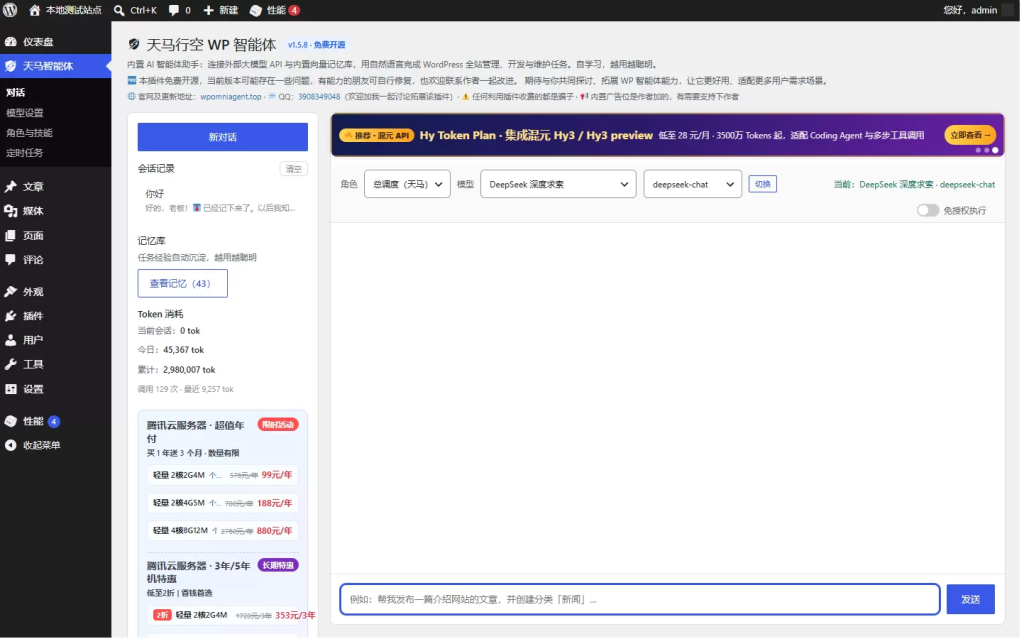Open the WordPress logo menu

point(10,10)
